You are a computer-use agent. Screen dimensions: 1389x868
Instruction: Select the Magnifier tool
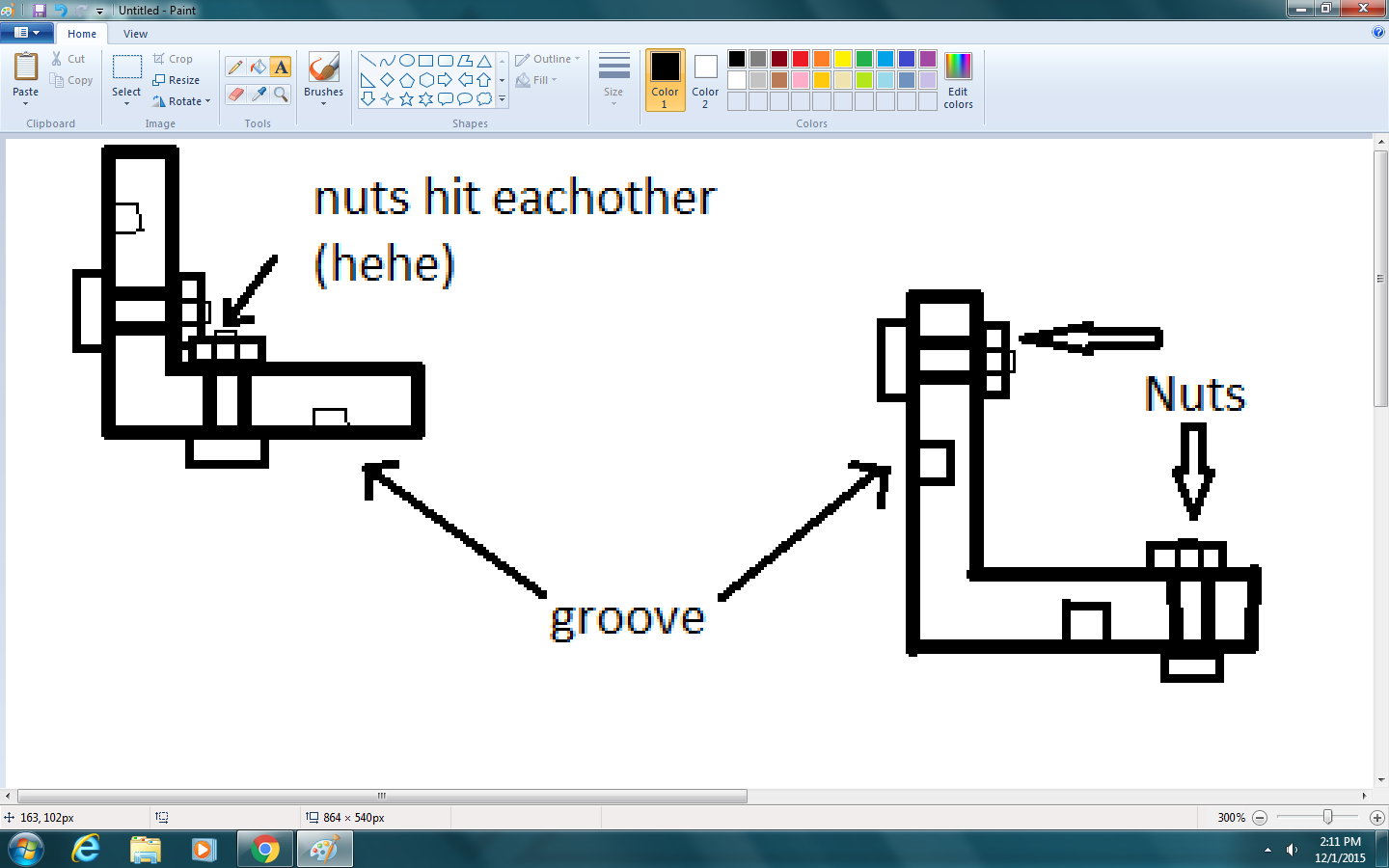(281, 94)
